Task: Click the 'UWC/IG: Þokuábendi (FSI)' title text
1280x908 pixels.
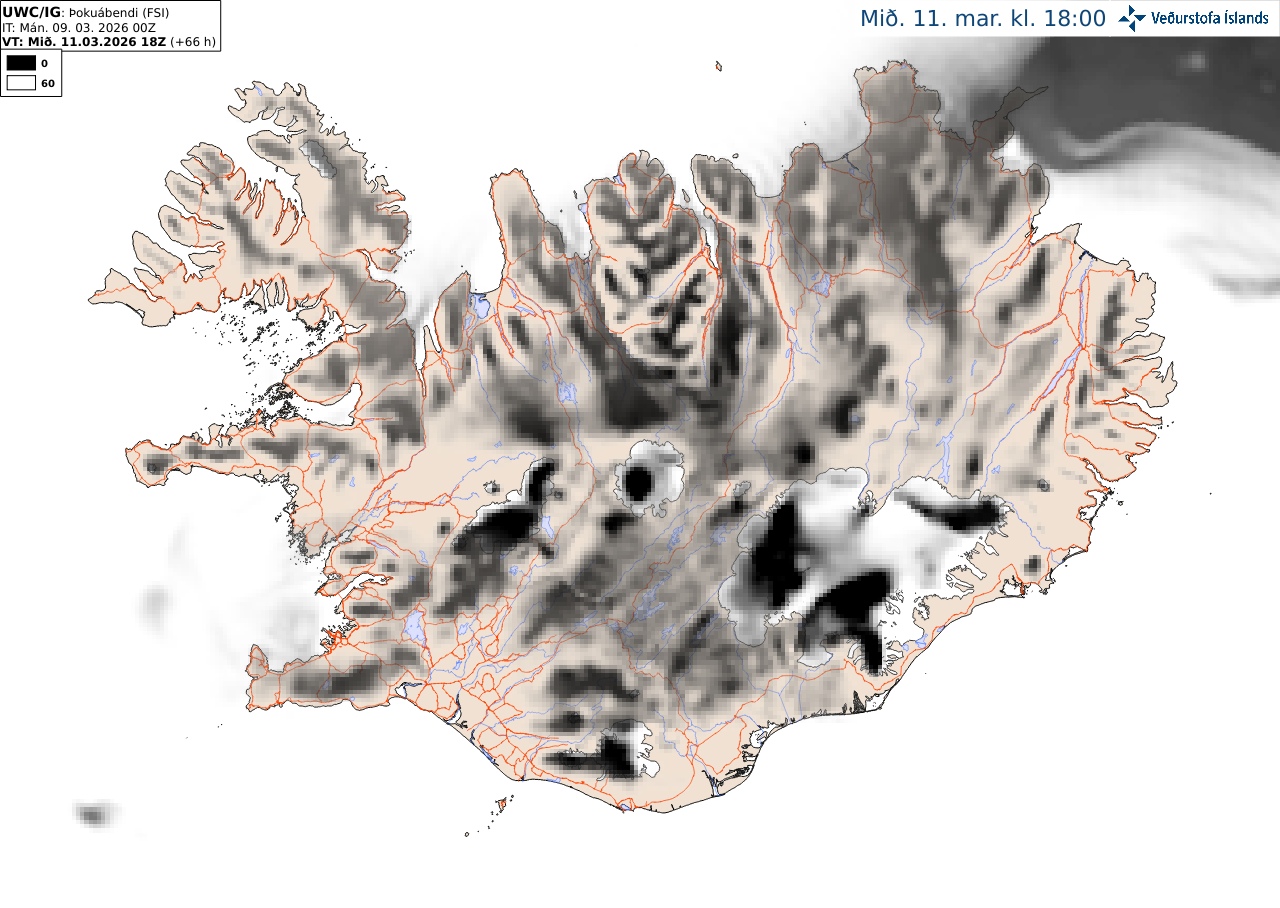Action: tap(86, 12)
